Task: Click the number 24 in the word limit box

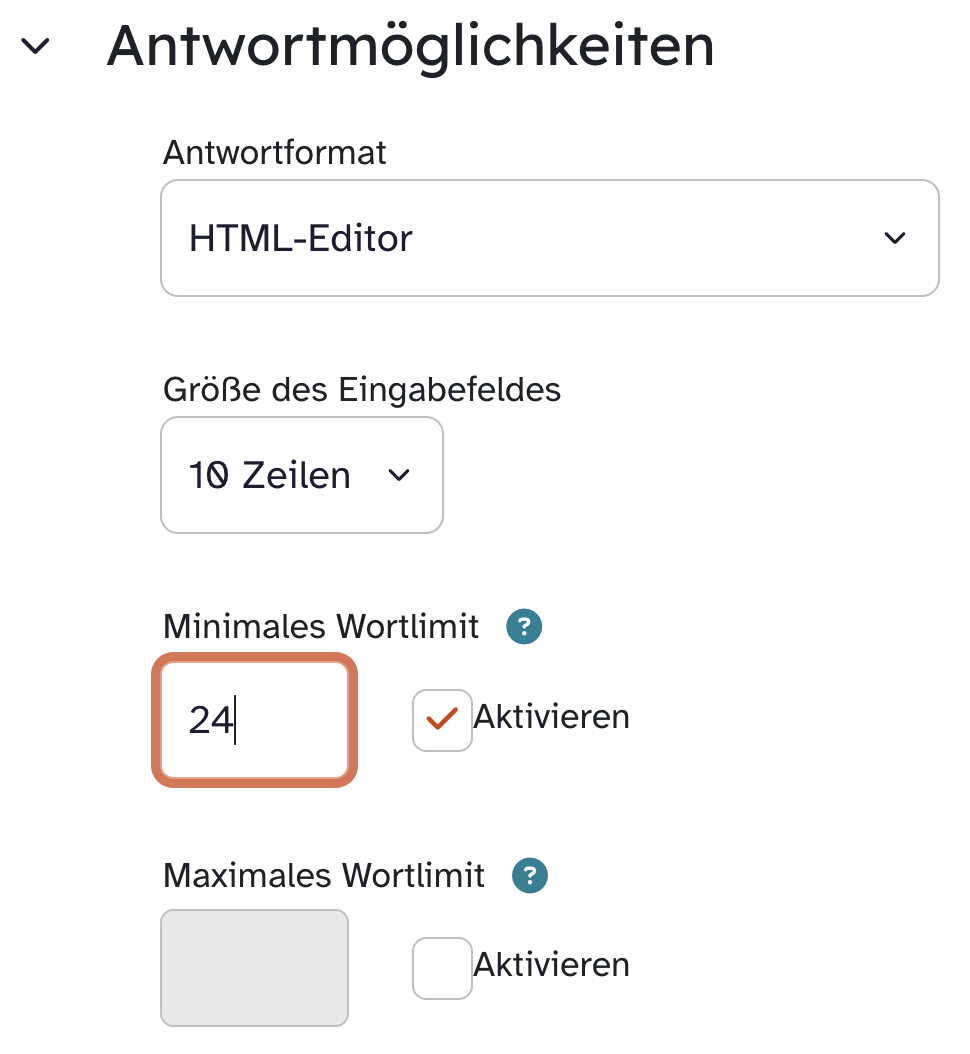Action: [x=210, y=720]
